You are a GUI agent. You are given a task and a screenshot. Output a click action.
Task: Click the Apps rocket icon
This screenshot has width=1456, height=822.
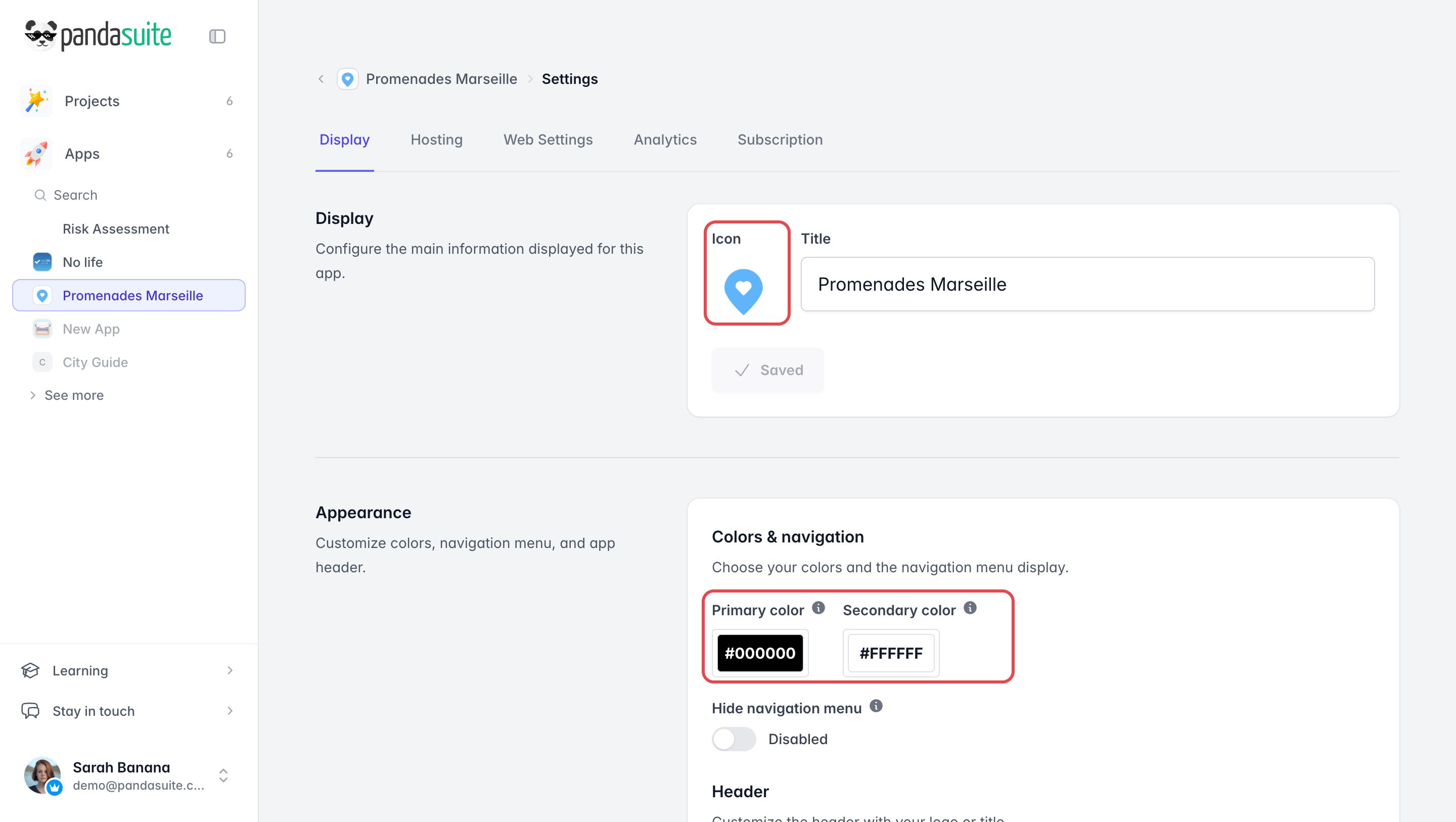tap(36, 154)
